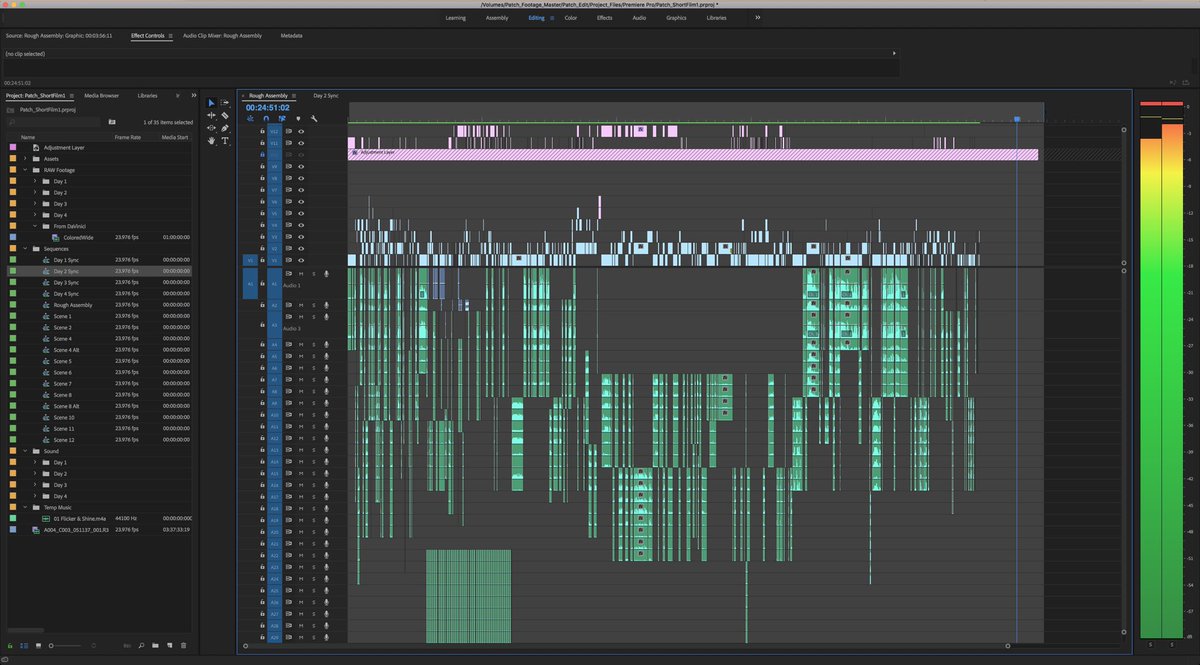Open the Media Browser tab
The image size is (1200, 665).
[x=101, y=95]
